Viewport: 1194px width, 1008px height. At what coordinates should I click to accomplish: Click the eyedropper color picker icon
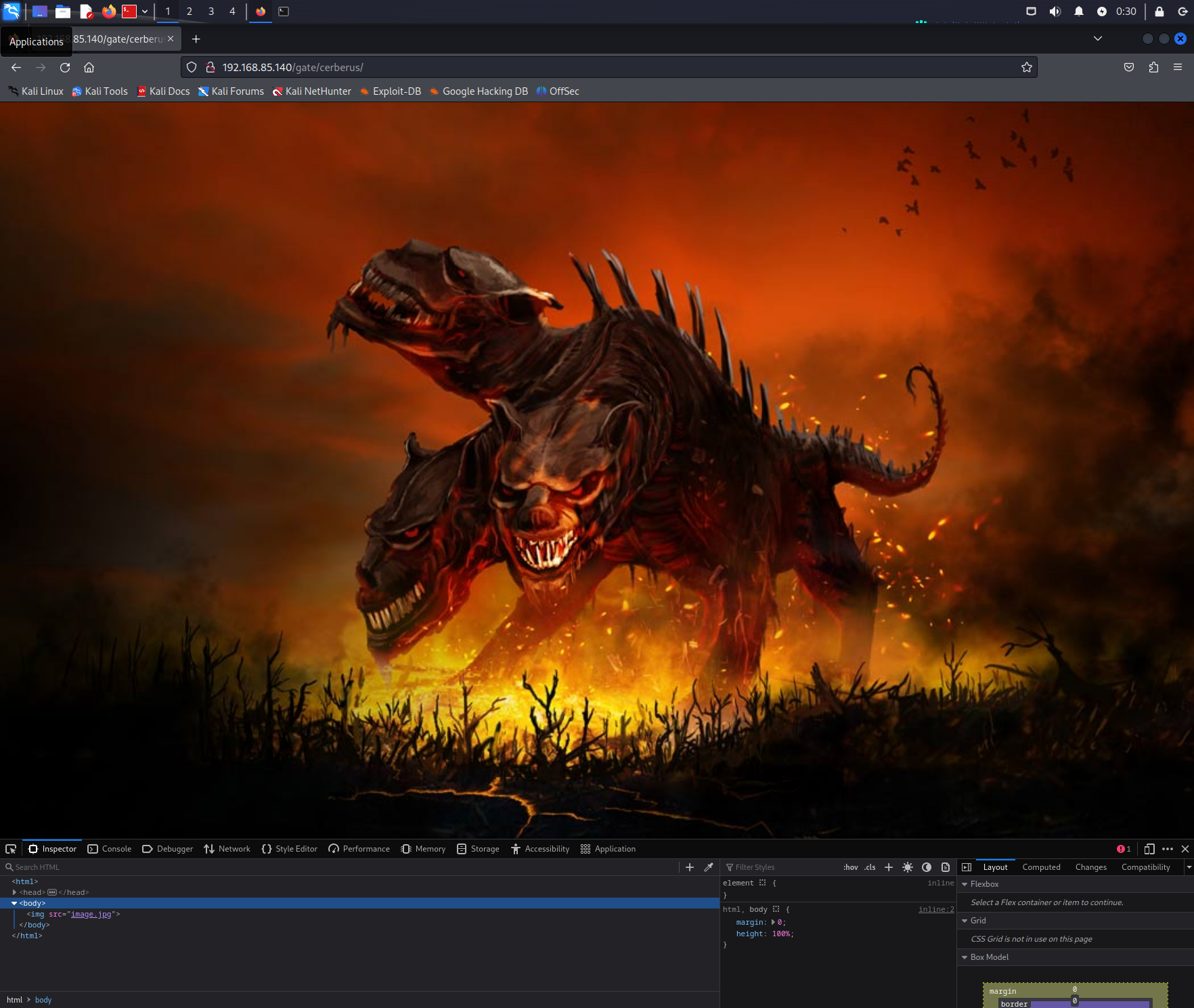coord(709,867)
